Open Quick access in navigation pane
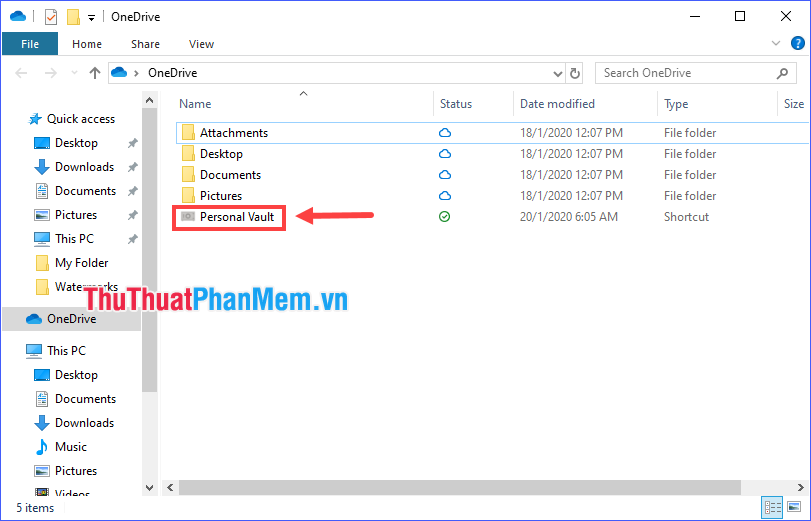Image resolution: width=811 pixels, height=521 pixels. (81, 119)
